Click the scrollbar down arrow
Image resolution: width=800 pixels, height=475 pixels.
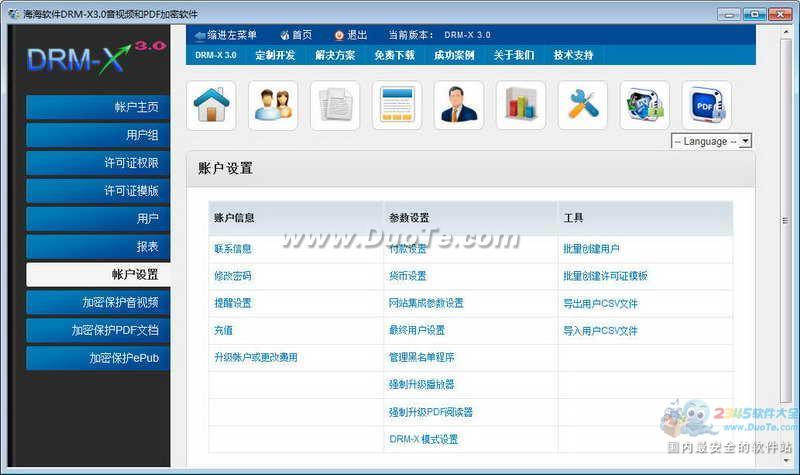pos(786,460)
